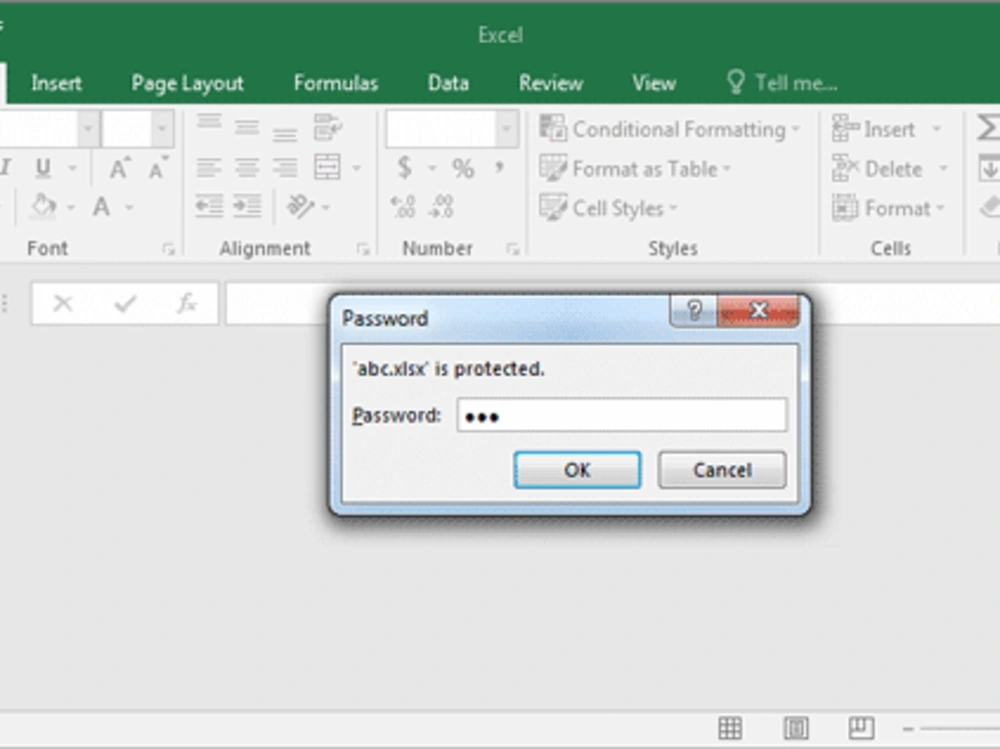
Task: Open the Formulas tab
Action: click(x=336, y=84)
